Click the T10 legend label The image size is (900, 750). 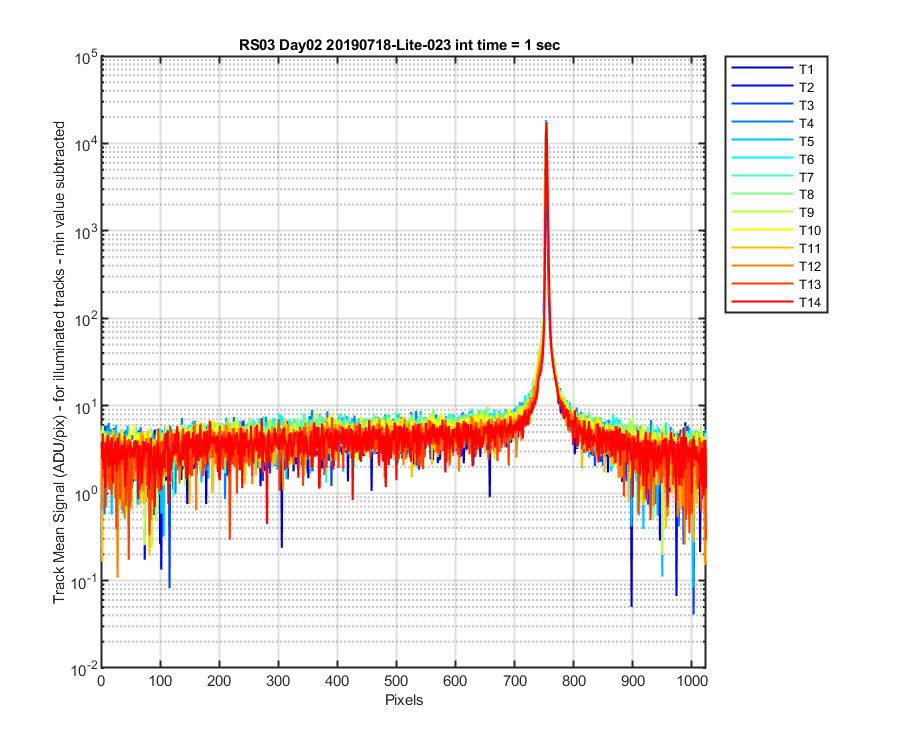[x=810, y=231]
